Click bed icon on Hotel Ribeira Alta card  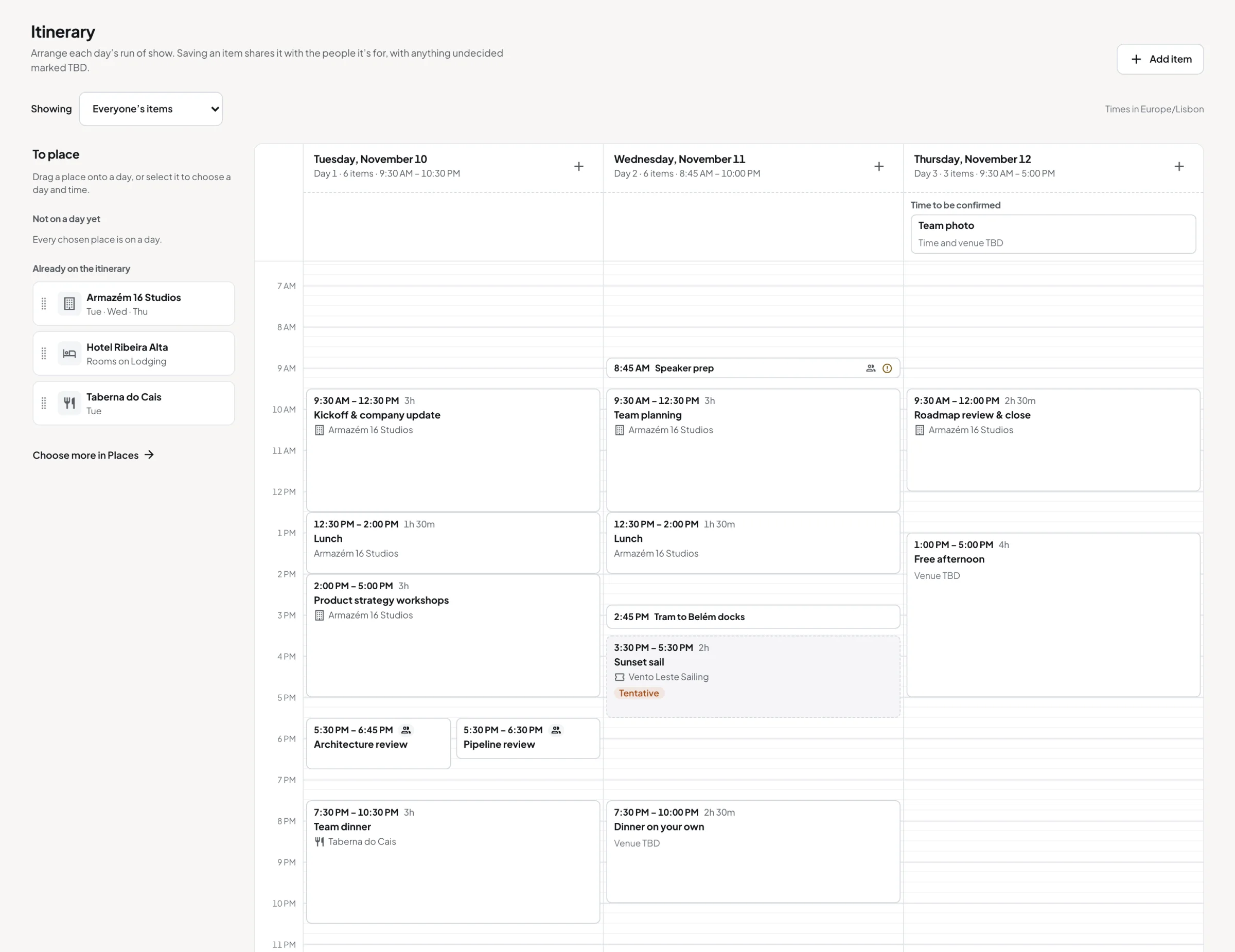coord(69,354)
